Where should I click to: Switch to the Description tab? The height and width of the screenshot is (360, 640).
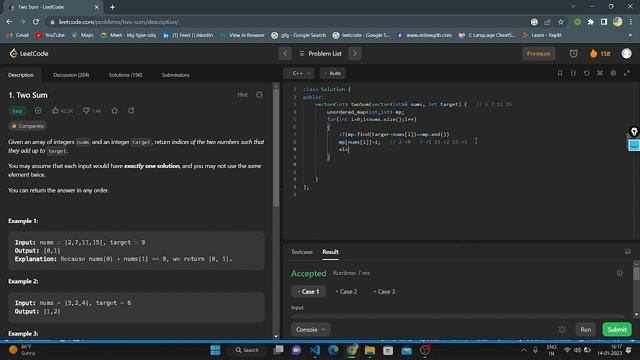pyautogui.click(x=21, y=75)
